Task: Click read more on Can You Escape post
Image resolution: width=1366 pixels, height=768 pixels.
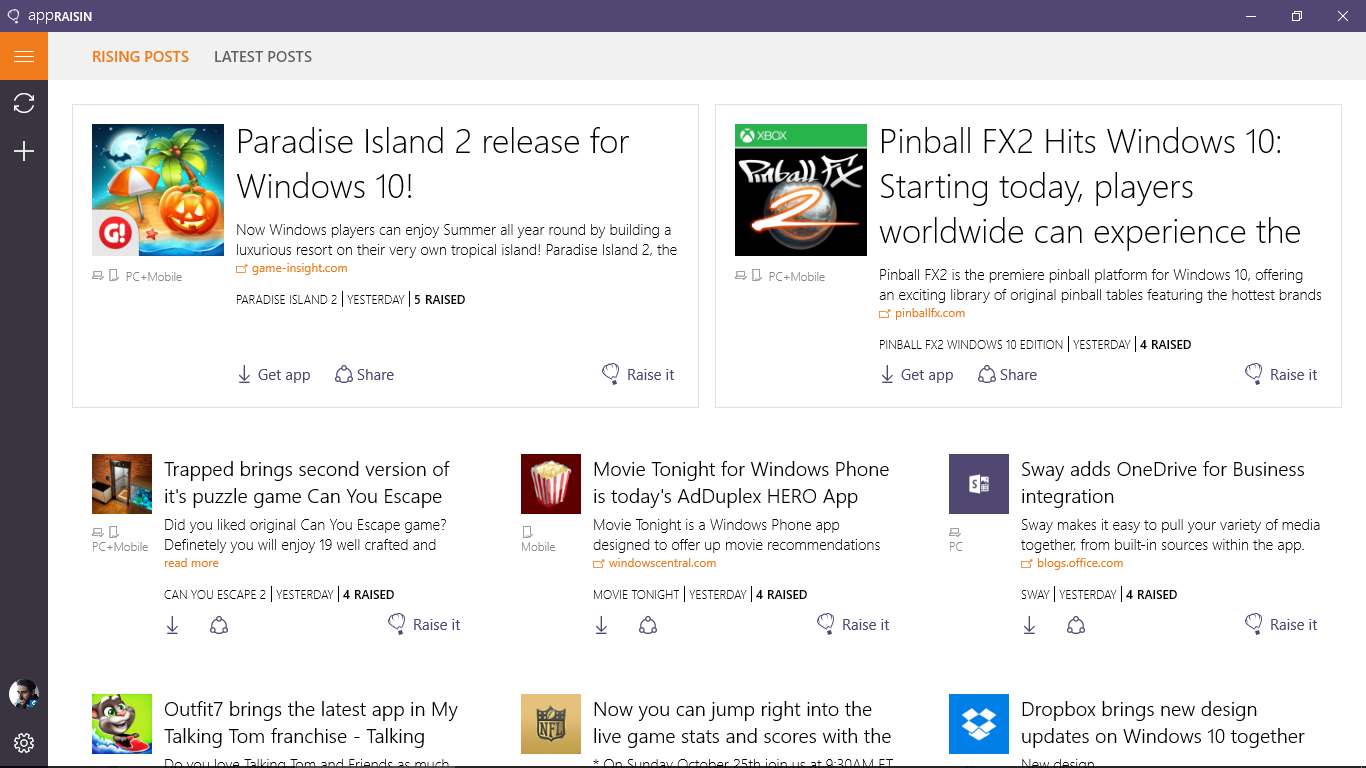Action: click(x=191, y=563)
